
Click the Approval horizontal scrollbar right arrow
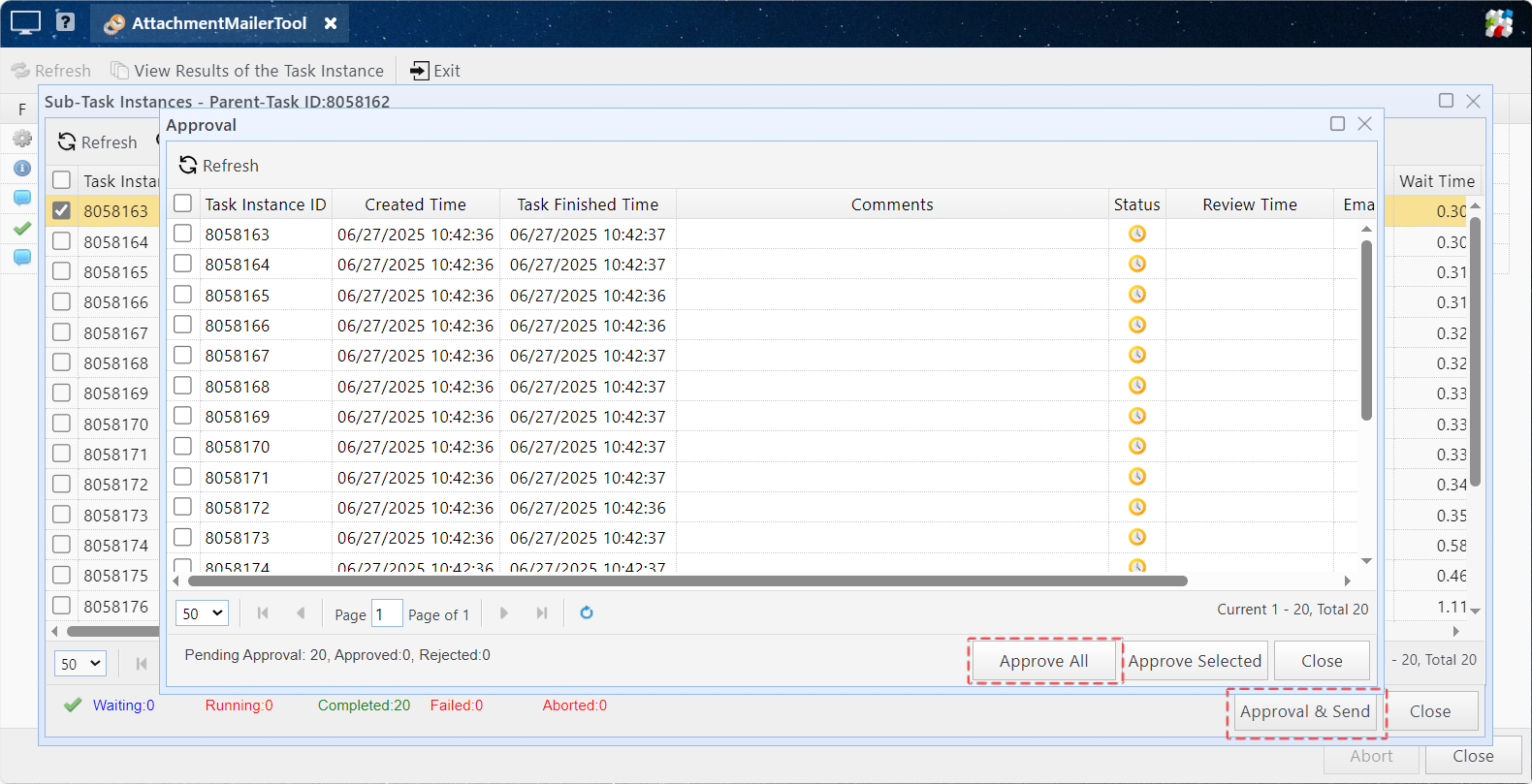tap(1347, 581)
